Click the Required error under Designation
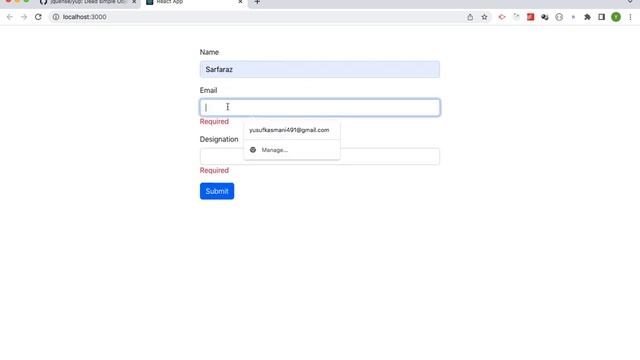 [x=214, y=171]
